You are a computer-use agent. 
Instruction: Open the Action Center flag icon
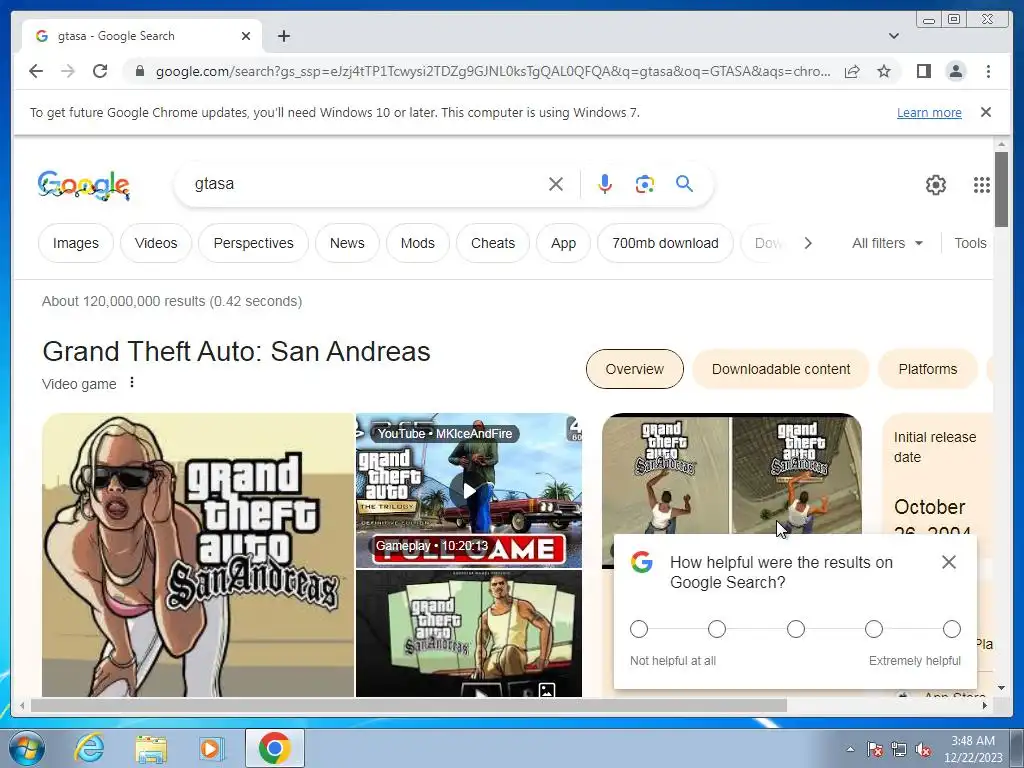tap(875, 750)
